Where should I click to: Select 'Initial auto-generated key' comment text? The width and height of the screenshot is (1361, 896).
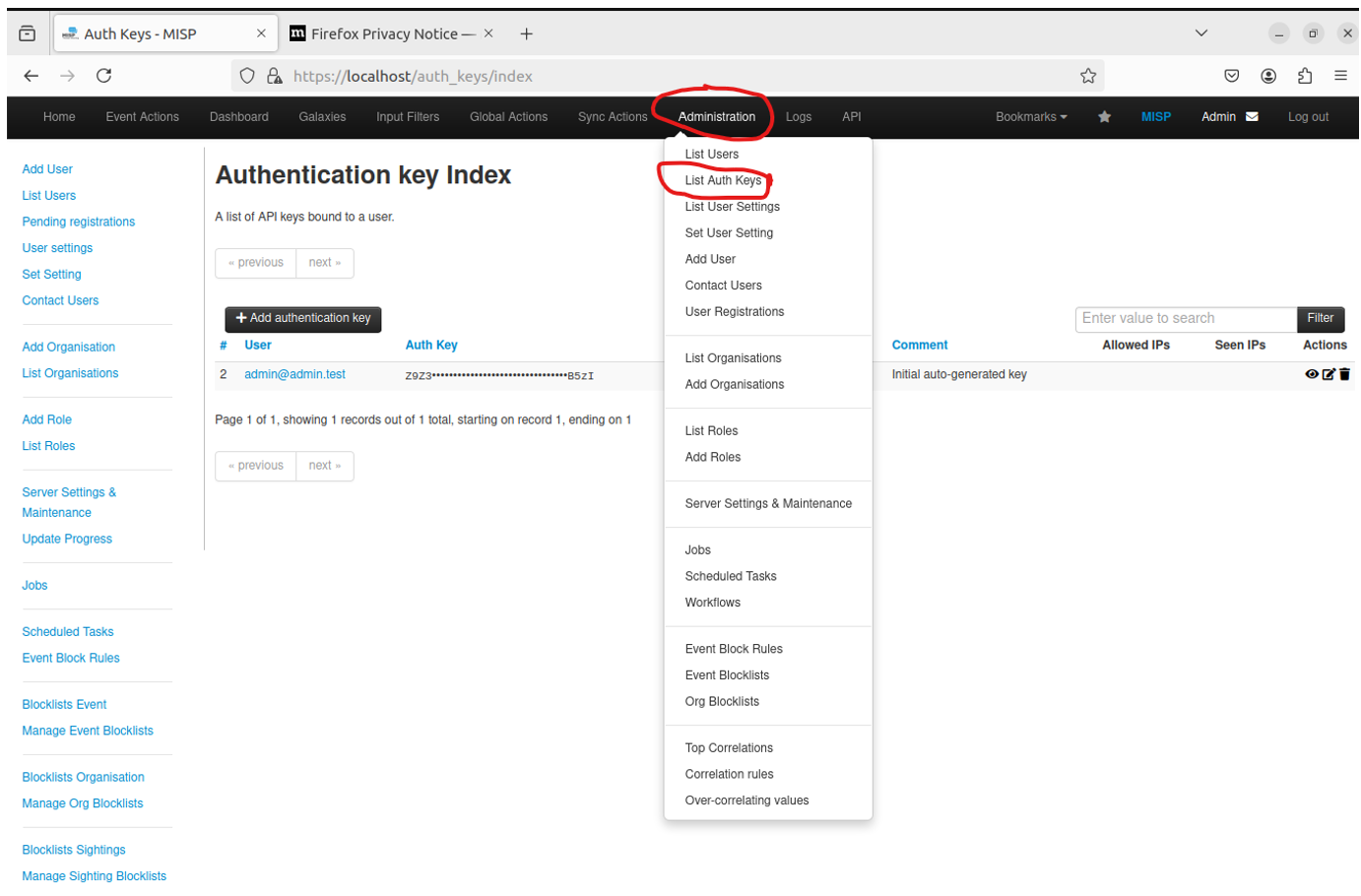[959, 375]
